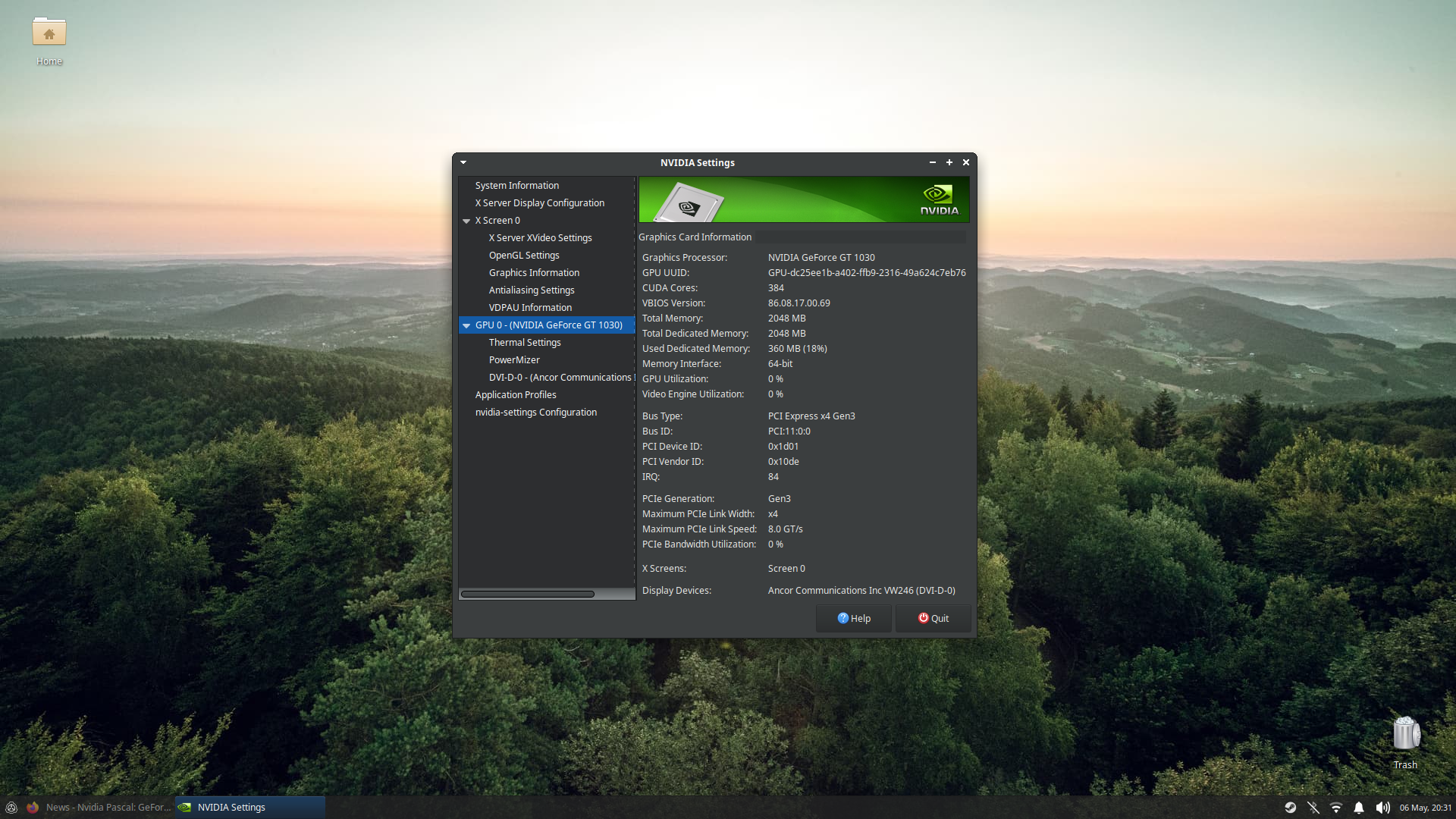Click the Total Memory value 2048 MB
The width and height of the screenshot is (1456, 819).
(786, 318)
